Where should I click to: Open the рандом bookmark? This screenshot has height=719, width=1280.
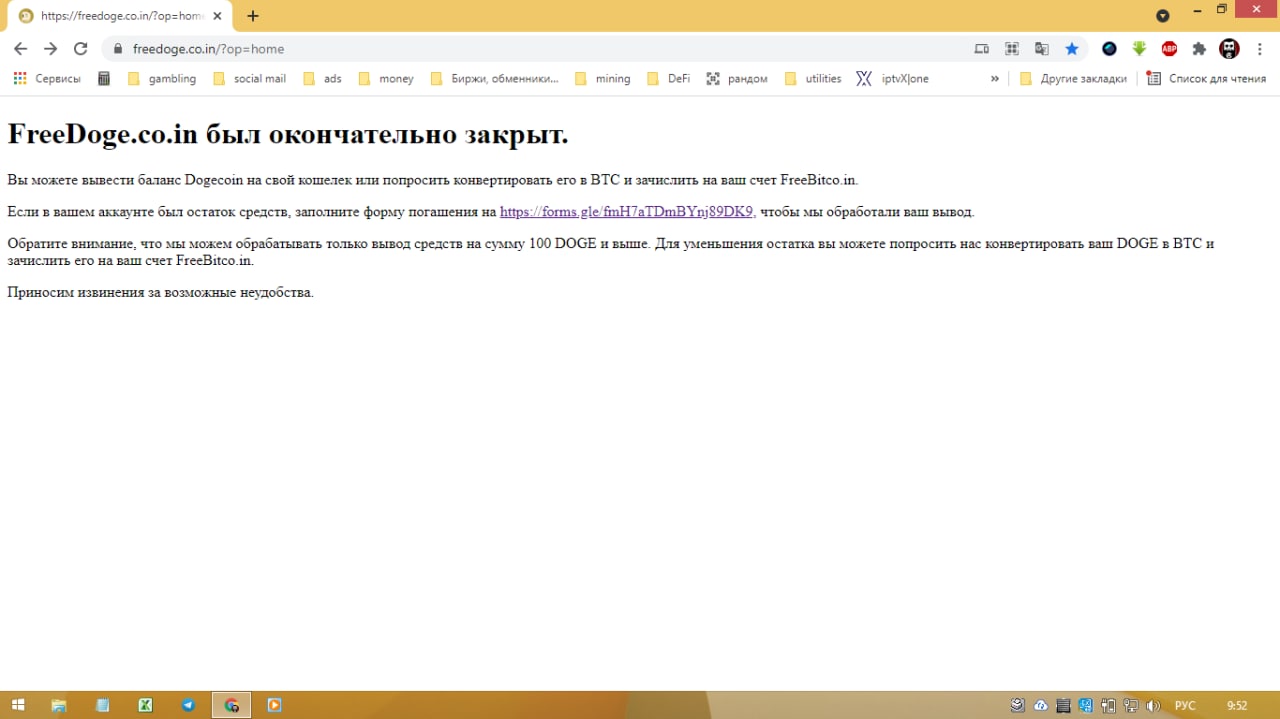pos(737,78)
